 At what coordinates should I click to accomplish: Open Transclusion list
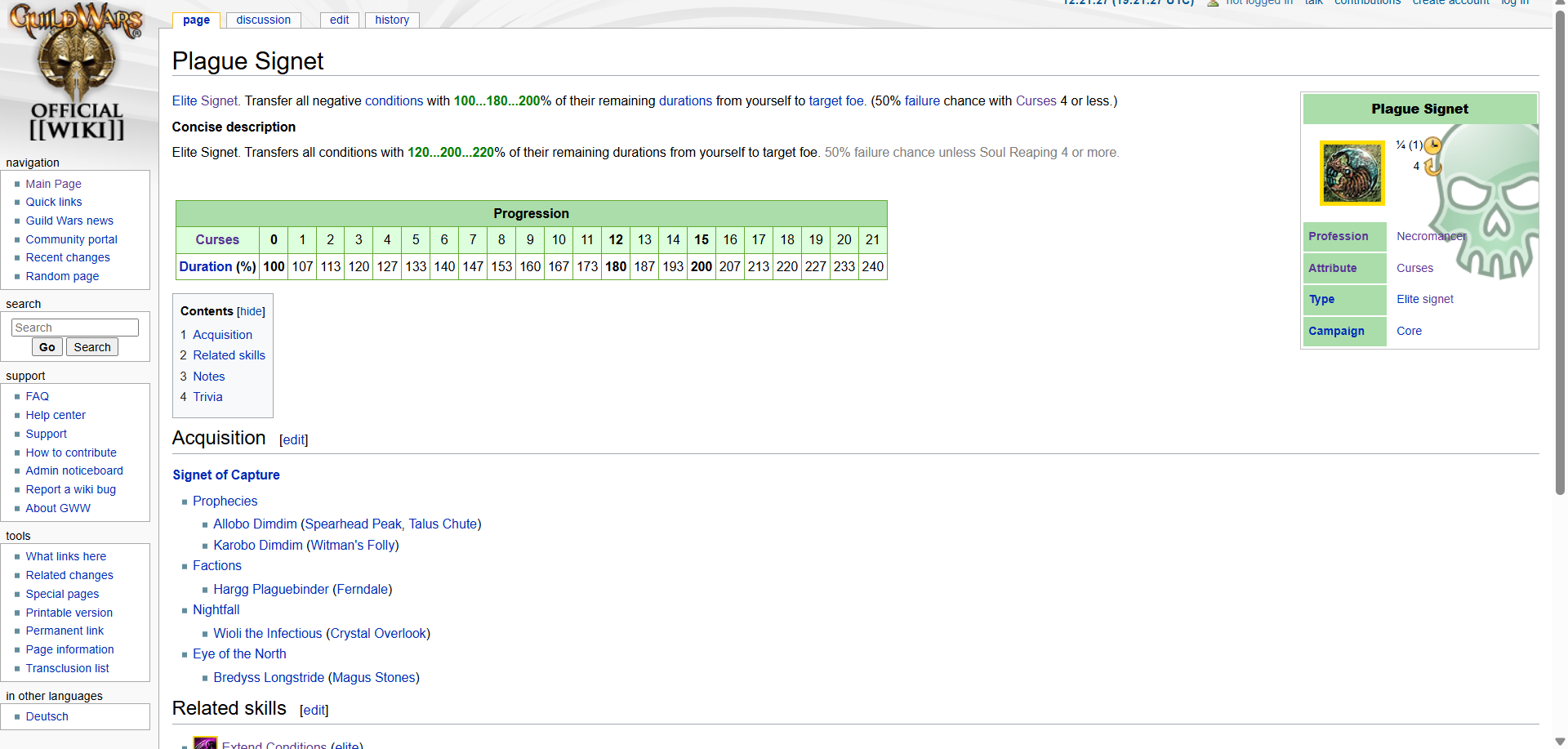tap(67, 668)
